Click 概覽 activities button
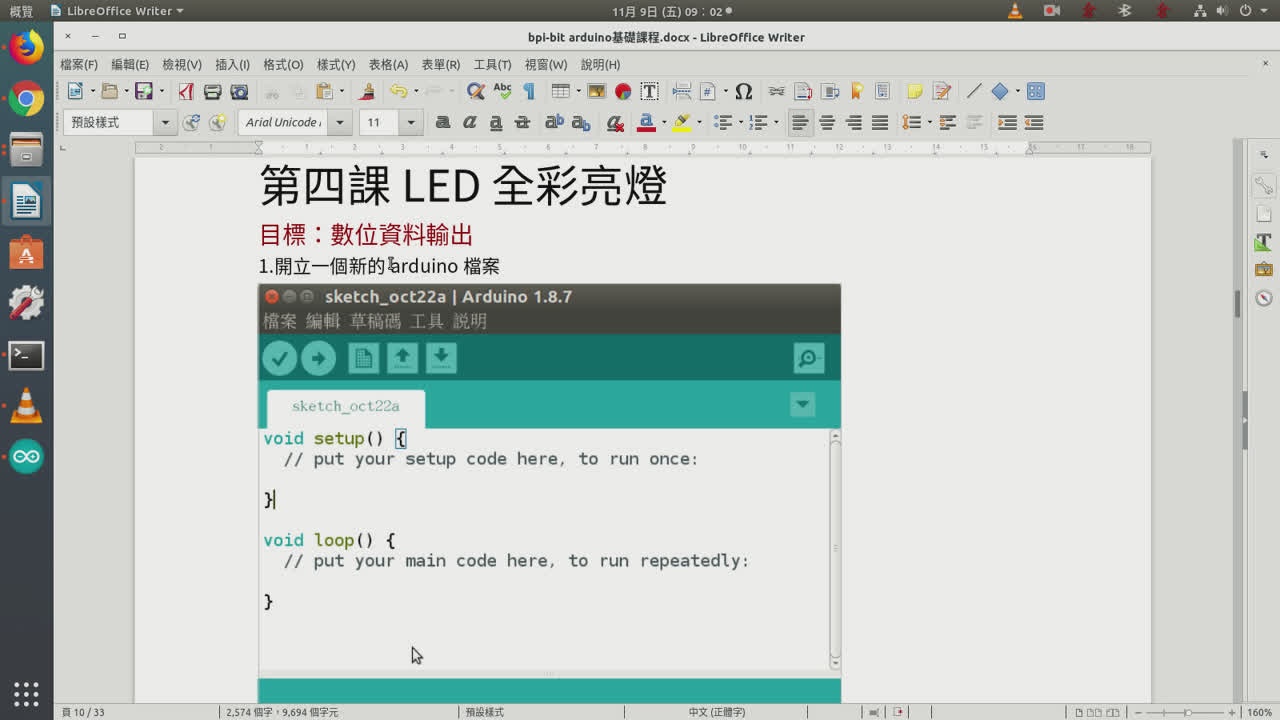This screenshot has height=720, width=1280. (x=21, y=11)
